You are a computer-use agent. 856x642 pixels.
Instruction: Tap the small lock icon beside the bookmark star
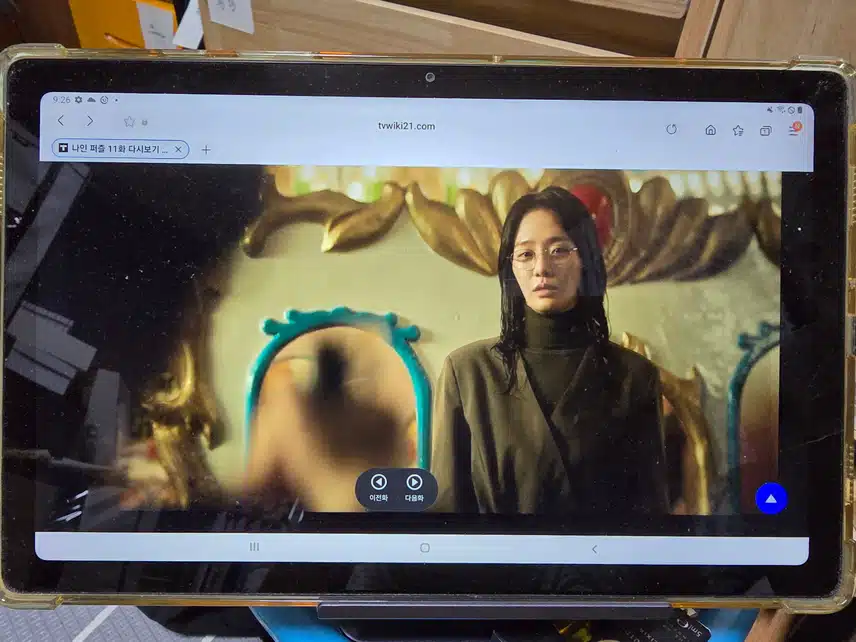click(x=145, y=122)
